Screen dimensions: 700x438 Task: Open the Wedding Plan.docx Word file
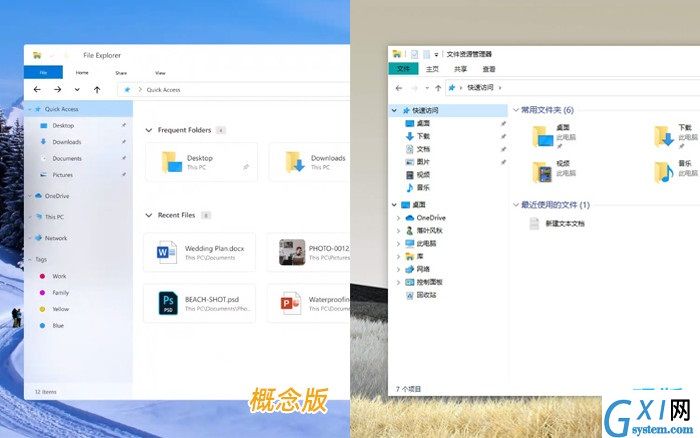click(200, 252)
